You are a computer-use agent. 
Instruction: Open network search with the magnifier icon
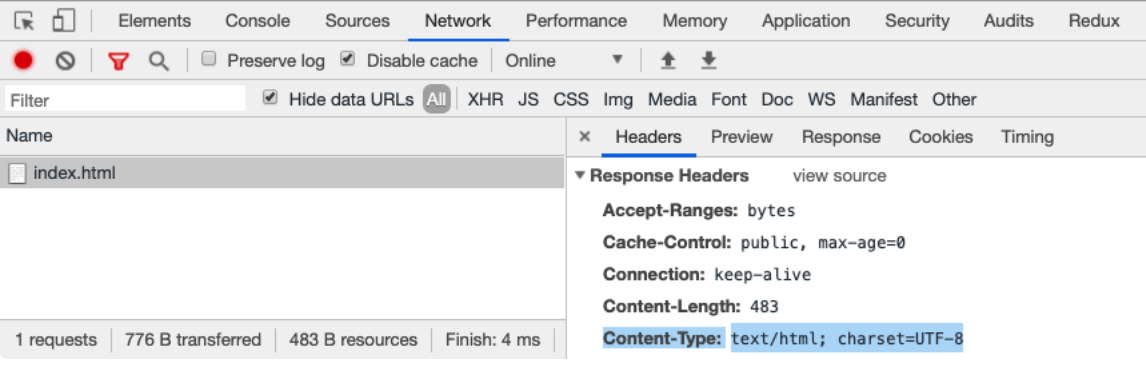tap(159, 61)
